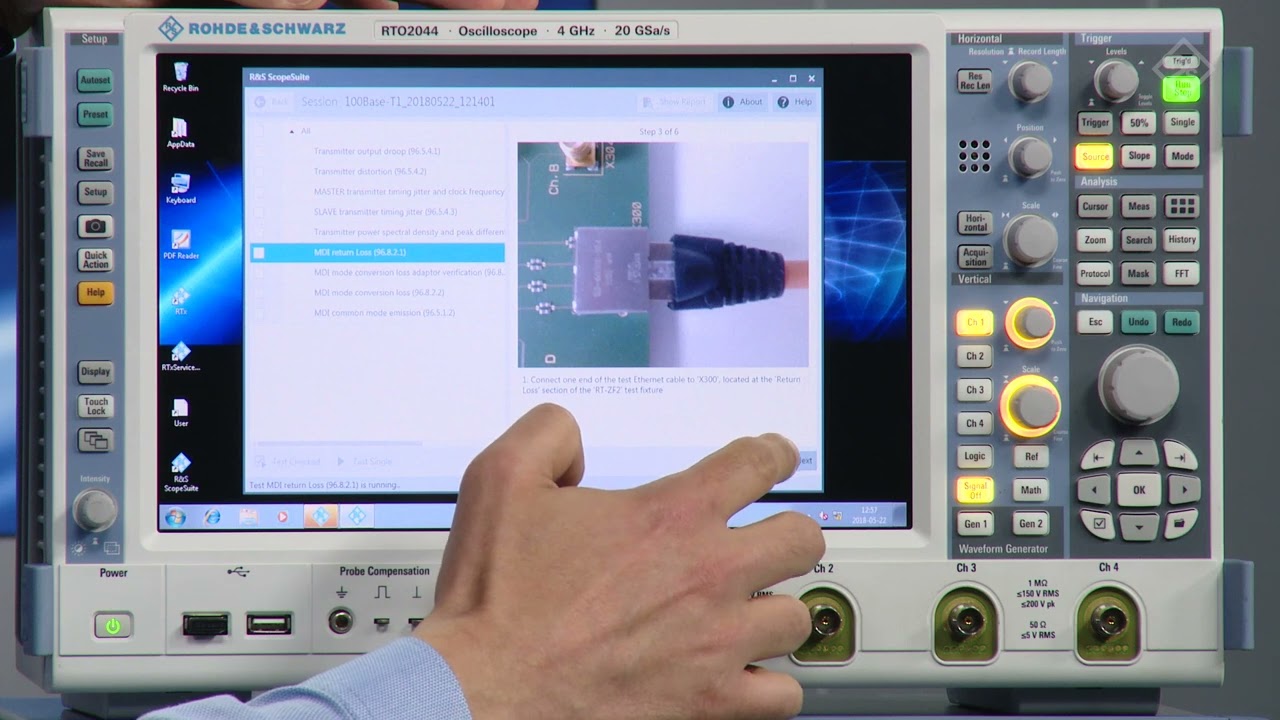Tap the right arrow navigation key

point(1184,490)
